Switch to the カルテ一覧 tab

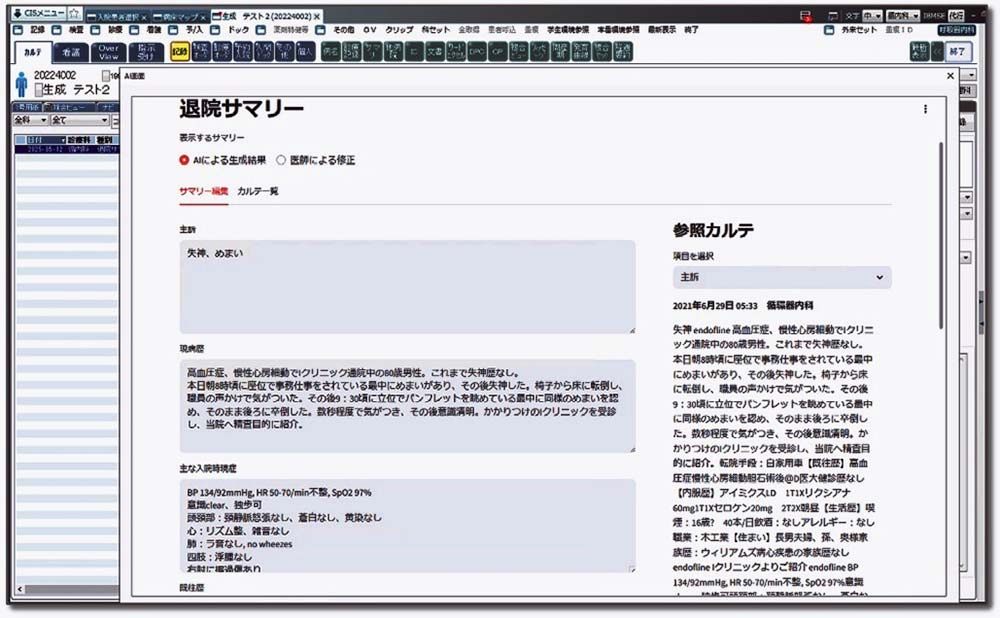tap(258, 191)
